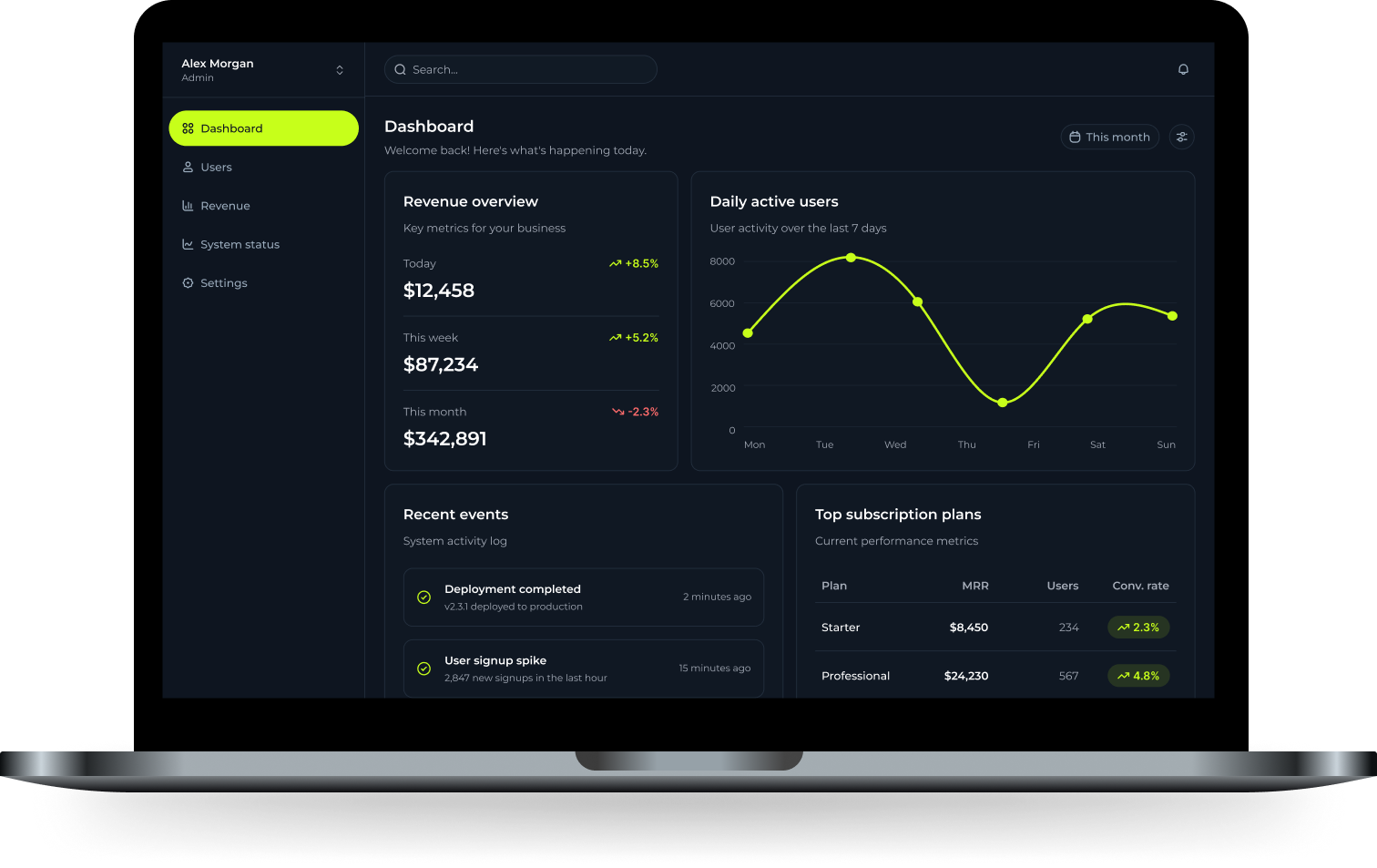Click the User signup spike check icon

click(423, 669)
